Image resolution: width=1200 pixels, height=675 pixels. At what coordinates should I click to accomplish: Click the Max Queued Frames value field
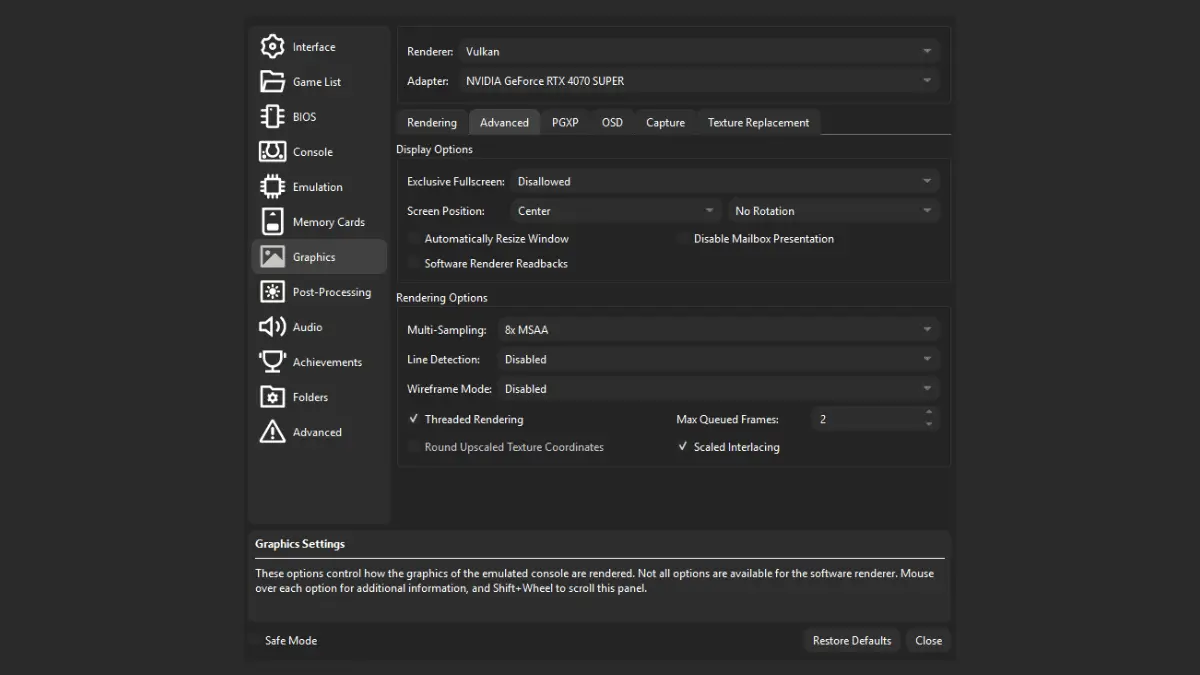pos(866,419)
